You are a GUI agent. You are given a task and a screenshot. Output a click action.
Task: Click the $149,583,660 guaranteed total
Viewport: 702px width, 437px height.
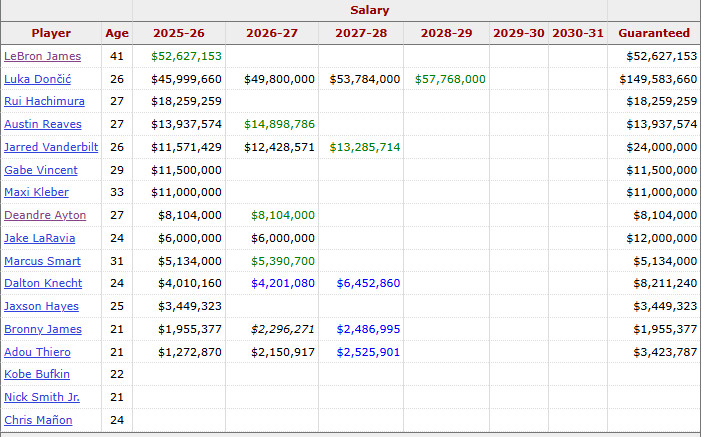tap(658, 79)
